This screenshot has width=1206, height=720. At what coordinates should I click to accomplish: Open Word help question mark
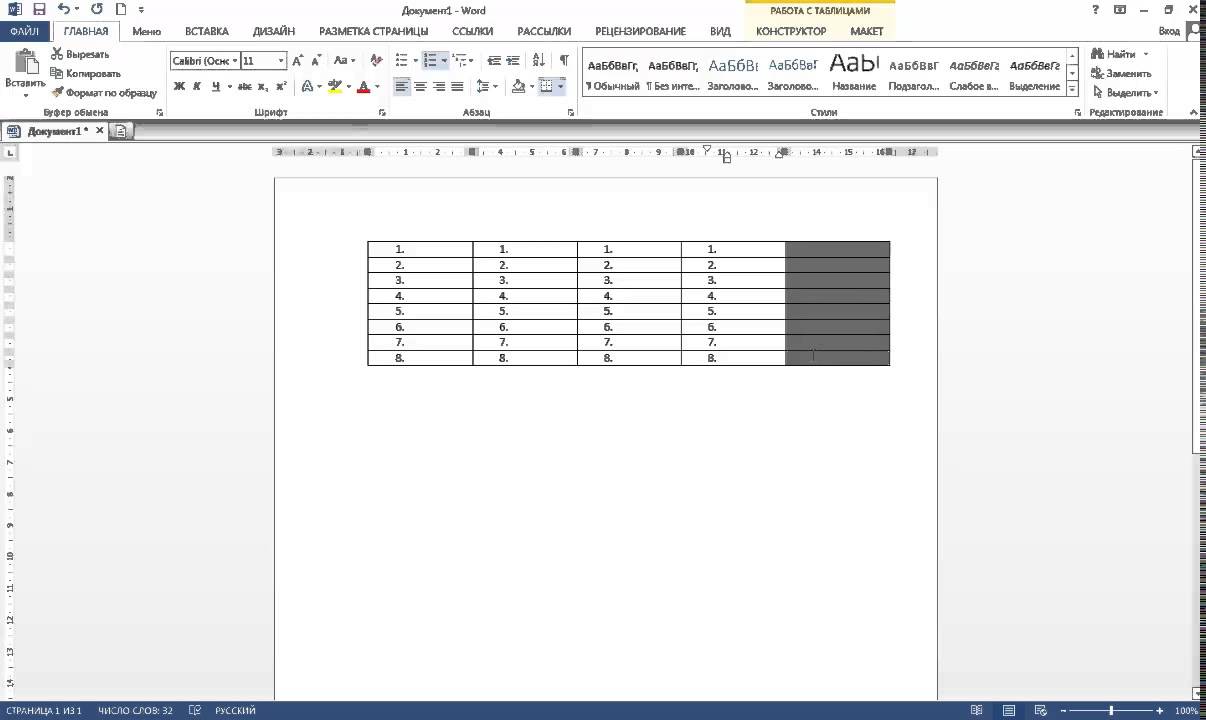point(1094,9)
